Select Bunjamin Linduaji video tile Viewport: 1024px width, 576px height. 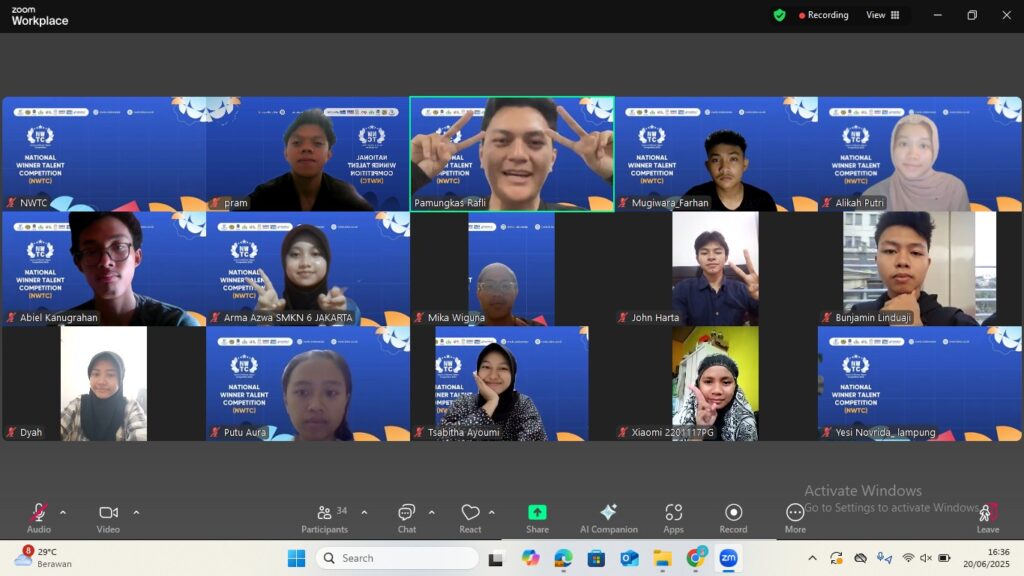920,268
